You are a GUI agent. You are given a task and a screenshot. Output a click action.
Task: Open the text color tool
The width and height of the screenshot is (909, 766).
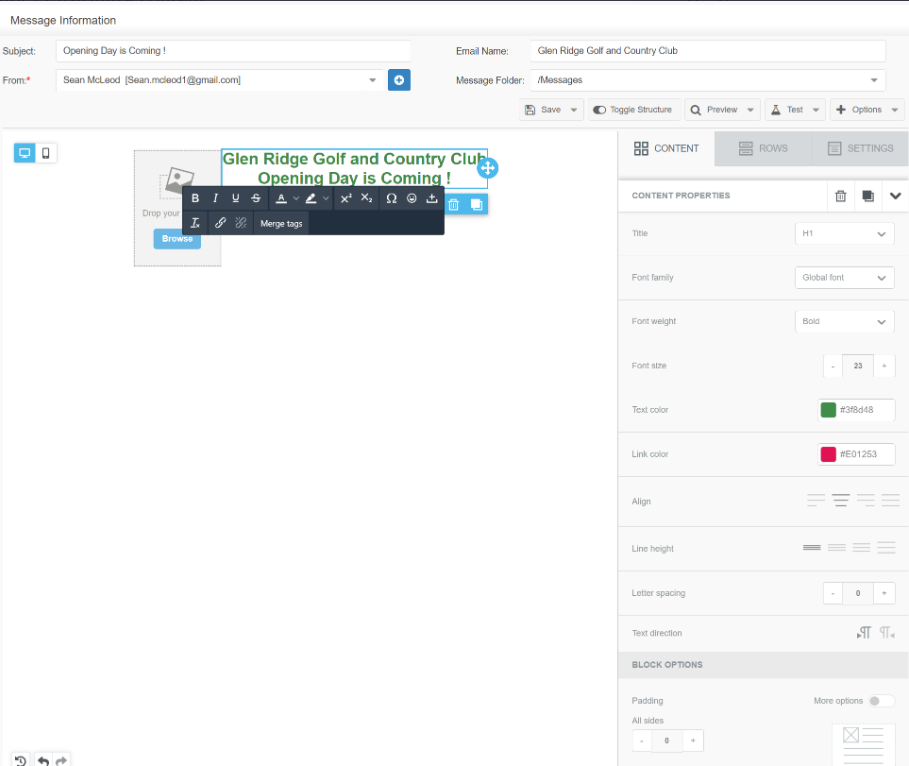click(x=281, y=198)
